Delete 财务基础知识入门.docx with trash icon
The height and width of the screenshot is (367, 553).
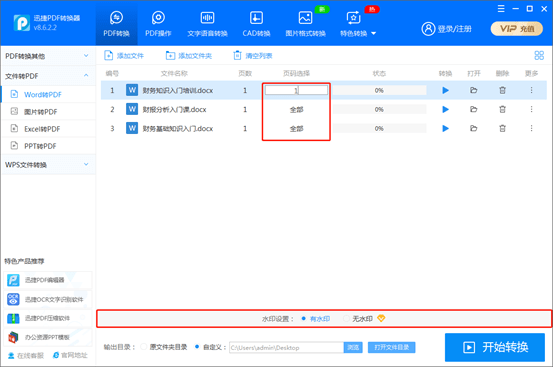[x=503, y=128]
